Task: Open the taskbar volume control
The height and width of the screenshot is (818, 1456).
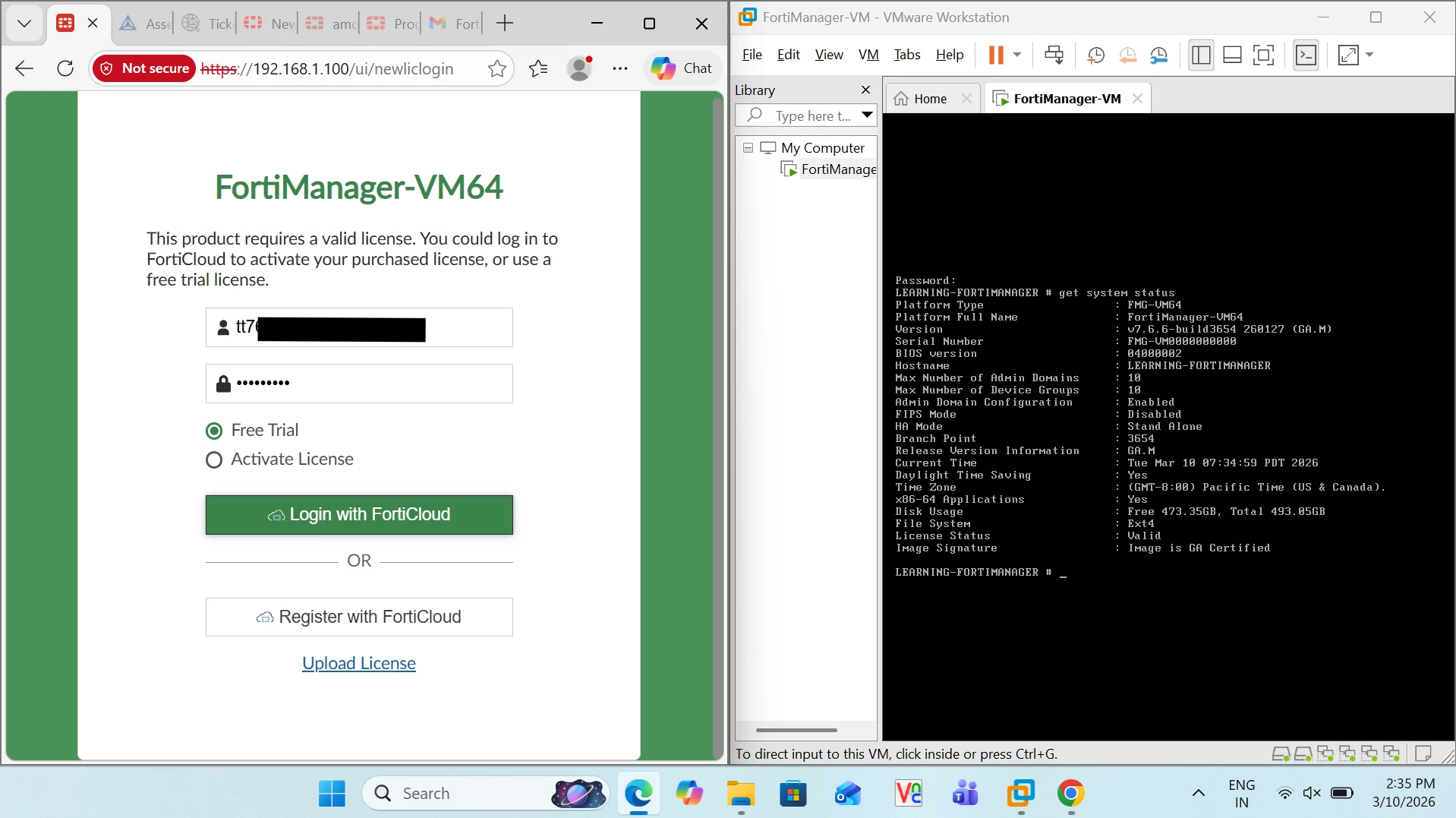Action: (1312, 794)
